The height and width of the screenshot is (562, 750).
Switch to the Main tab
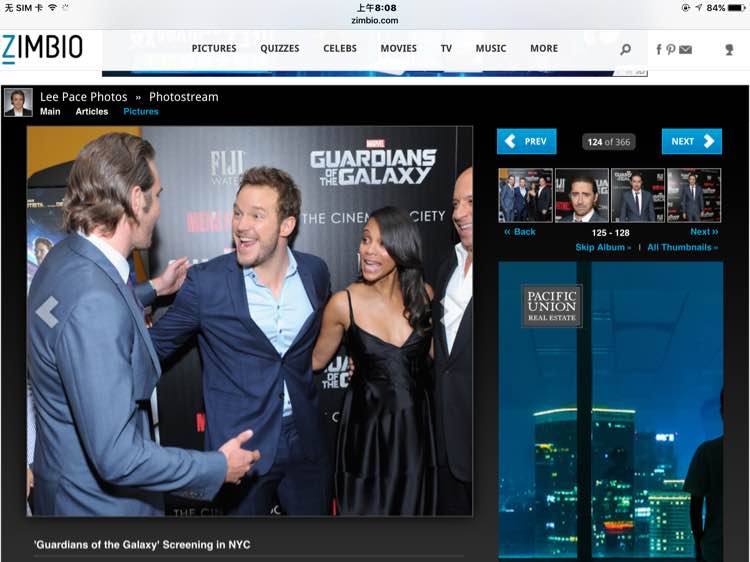point(50,111)
